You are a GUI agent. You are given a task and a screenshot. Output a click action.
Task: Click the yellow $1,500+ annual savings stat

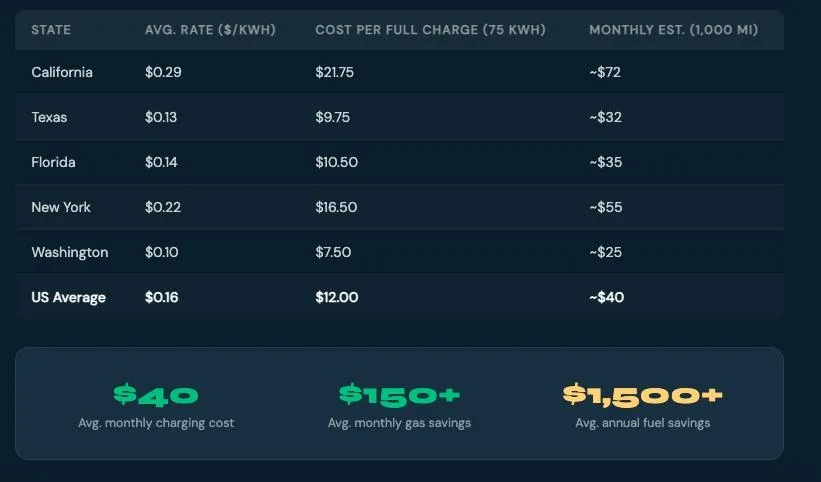(642, 395)
